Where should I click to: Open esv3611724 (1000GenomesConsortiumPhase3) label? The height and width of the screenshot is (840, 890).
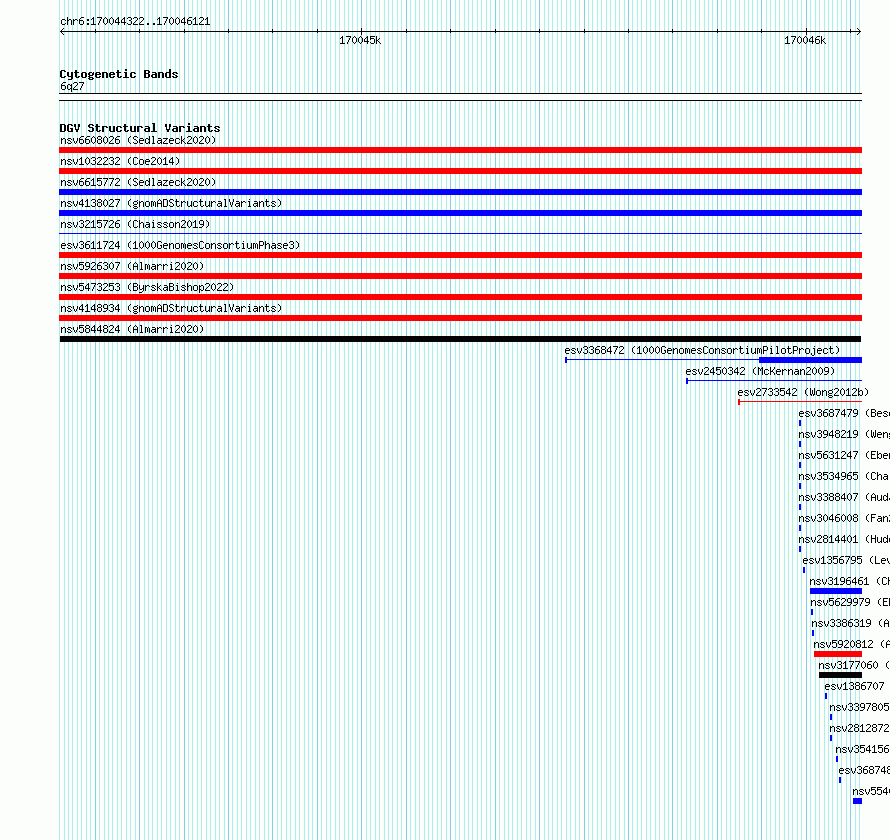(180, 245)
